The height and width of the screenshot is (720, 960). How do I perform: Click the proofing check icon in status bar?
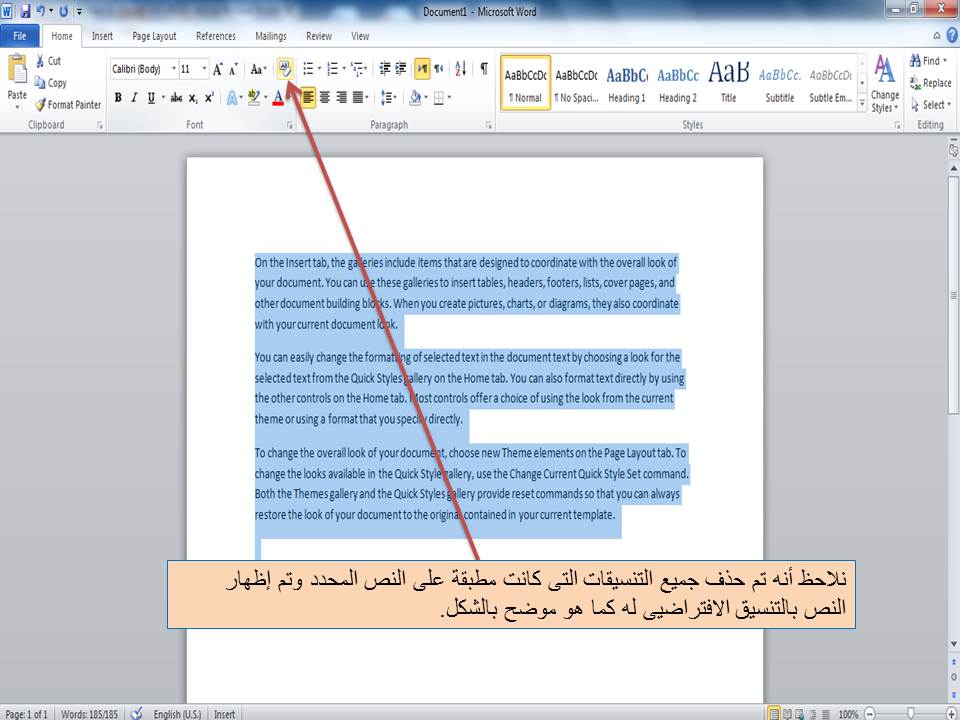click(x=137, y=713)
